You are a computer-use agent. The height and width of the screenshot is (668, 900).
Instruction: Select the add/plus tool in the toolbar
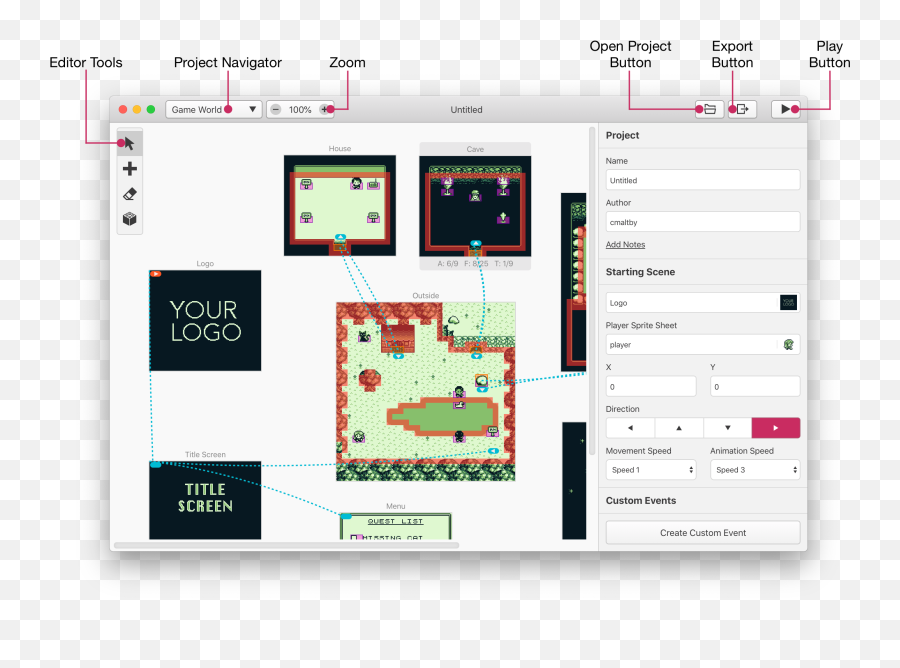pyautogui.click(x=129, y=168)
